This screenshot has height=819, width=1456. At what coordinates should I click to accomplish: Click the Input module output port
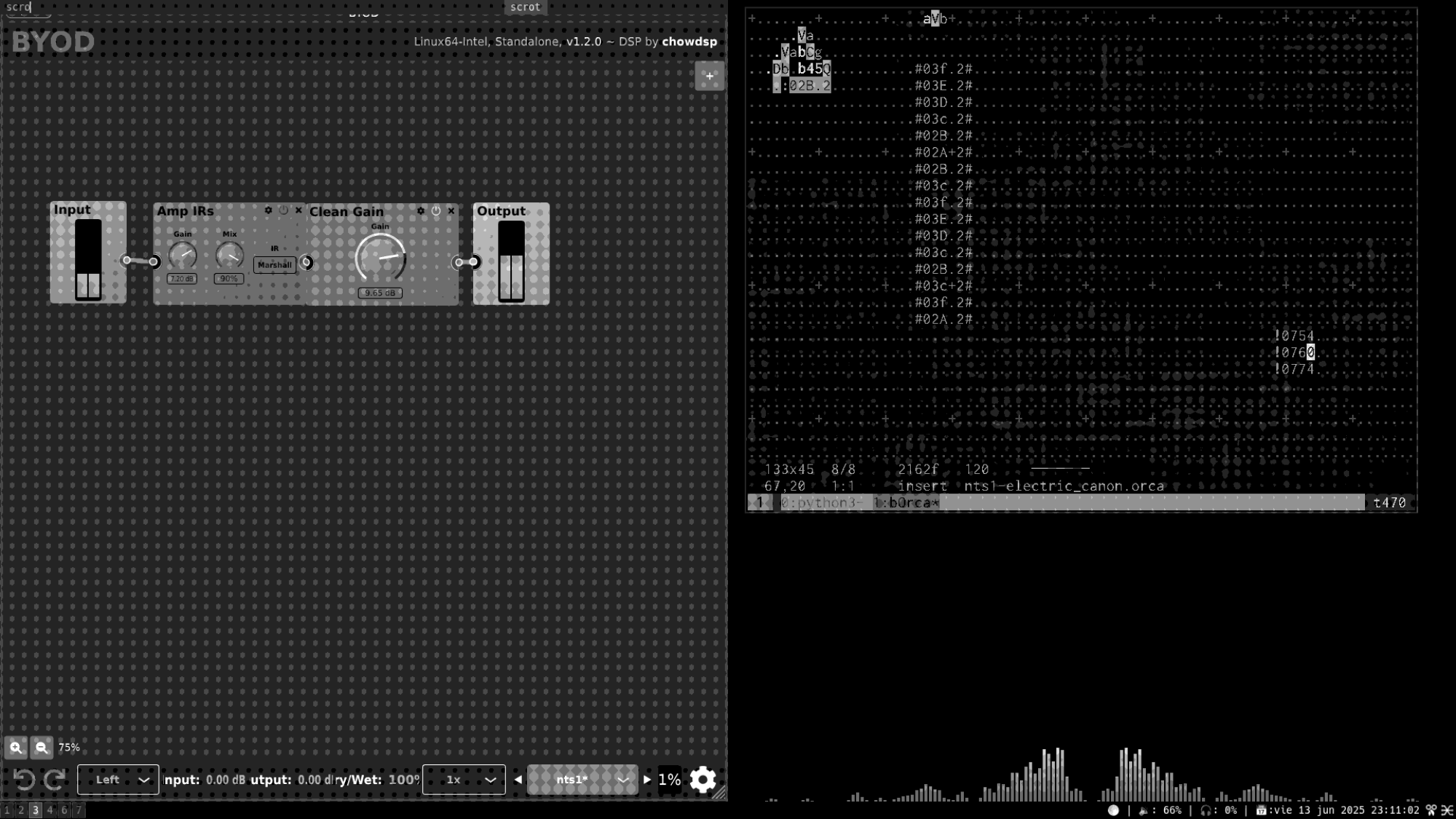tap(127, 260)
